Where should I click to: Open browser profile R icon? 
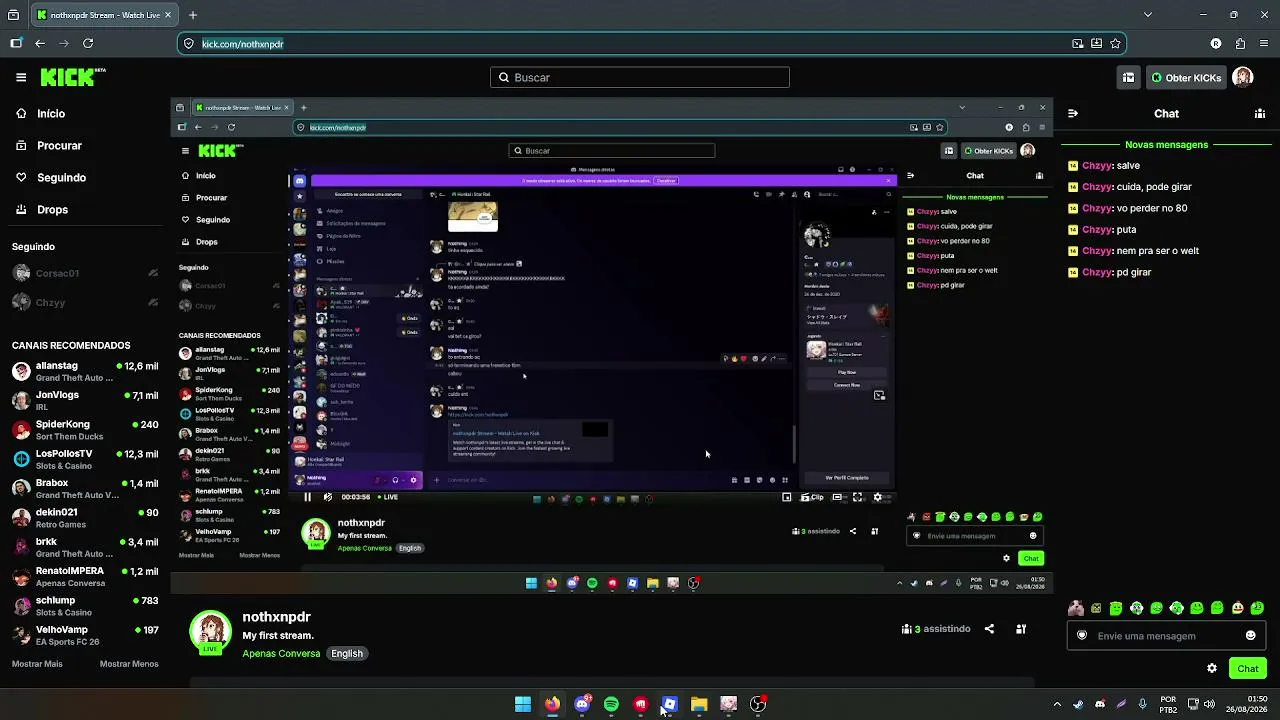[1216, 44]
